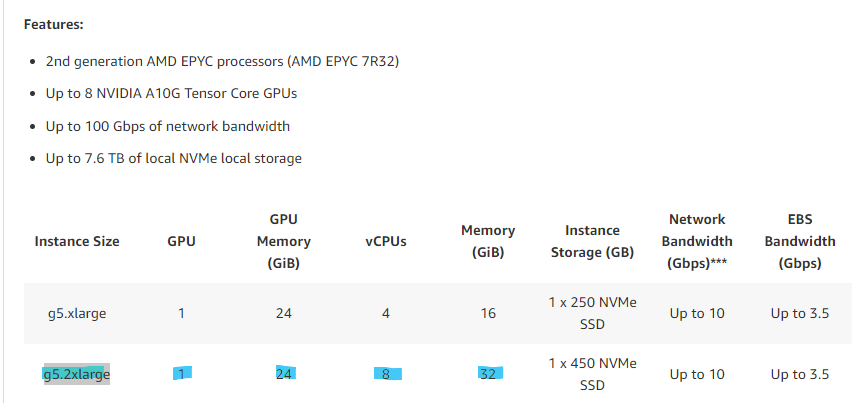This screenshot has height=403, width=853.
Task: Click the 100 Gbps network bandwidth bullet
Action: point(167,126)
